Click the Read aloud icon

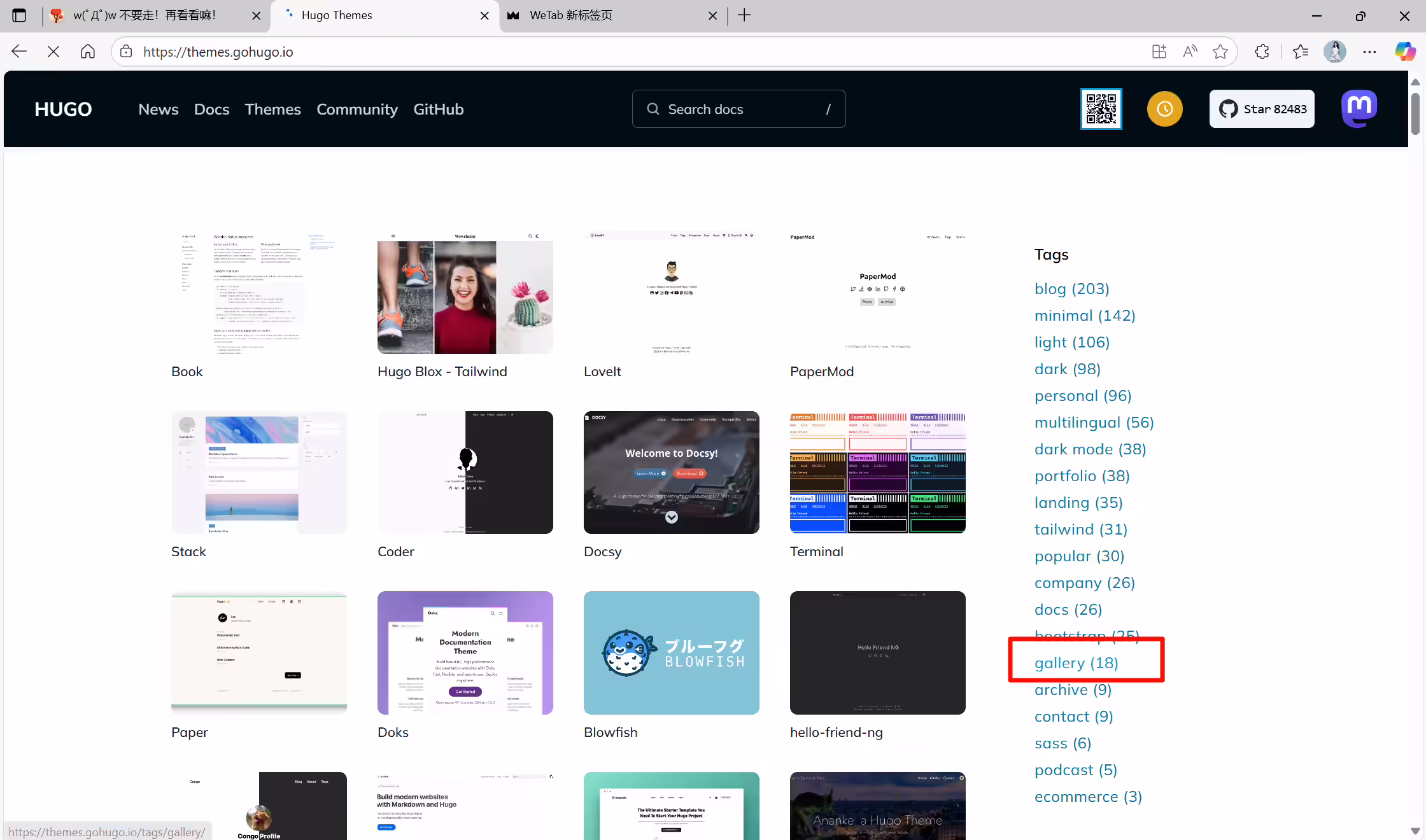pyautogui.click(x=1190, y=52)
